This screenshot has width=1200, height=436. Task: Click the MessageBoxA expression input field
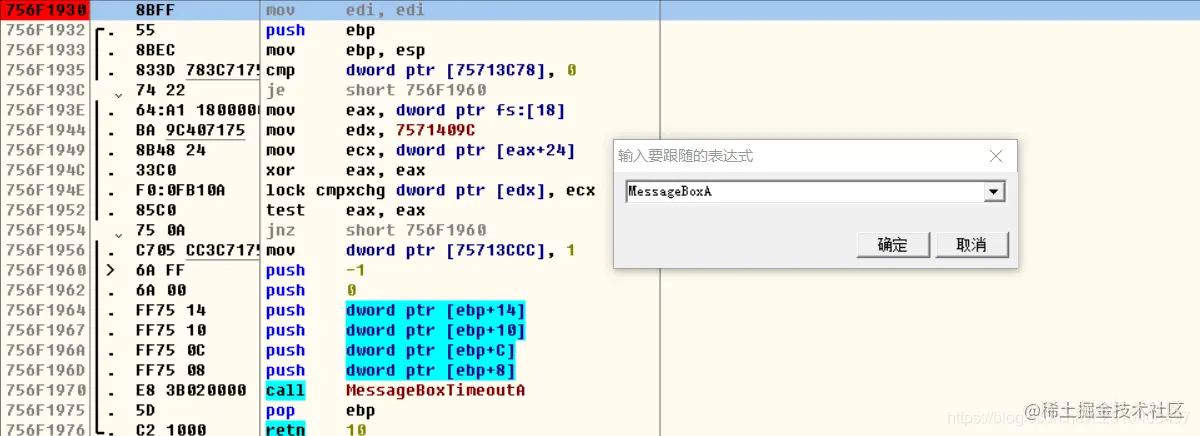point(805,191)
